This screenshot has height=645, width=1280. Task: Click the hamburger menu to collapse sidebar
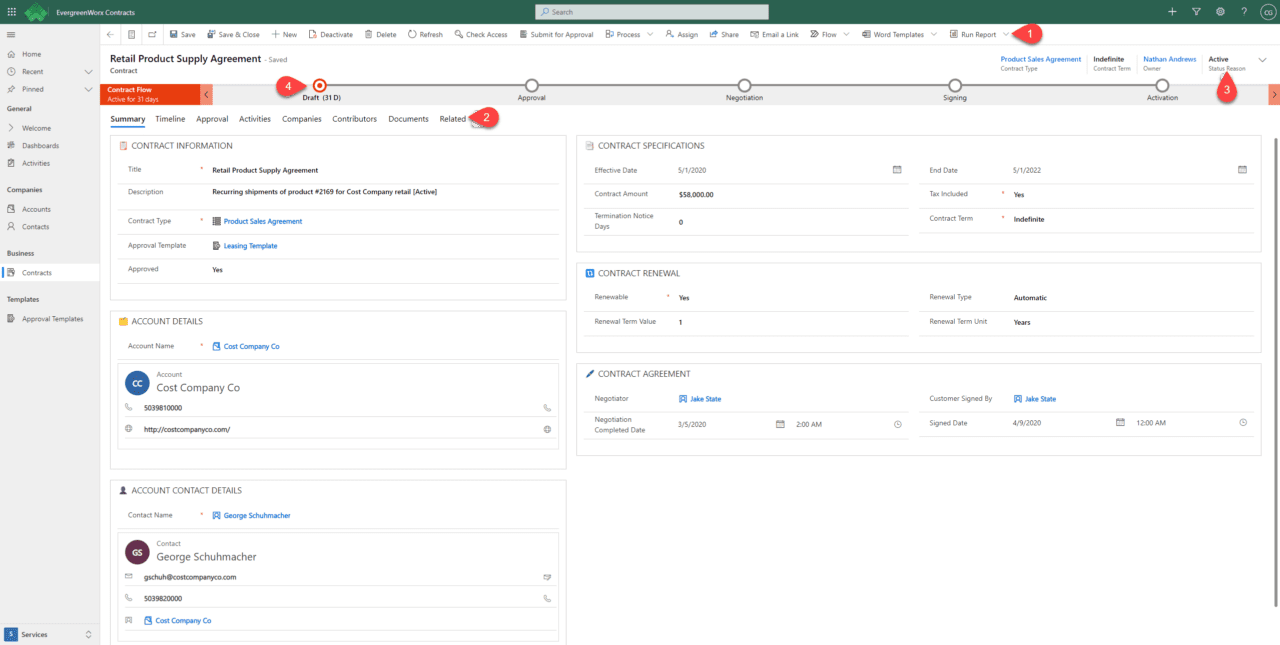coord(11,34)
